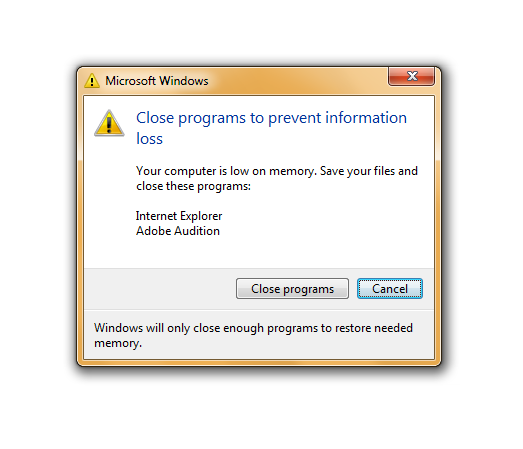
Task: Click empty gray strip left of Close programs
Action: [160, 289]
